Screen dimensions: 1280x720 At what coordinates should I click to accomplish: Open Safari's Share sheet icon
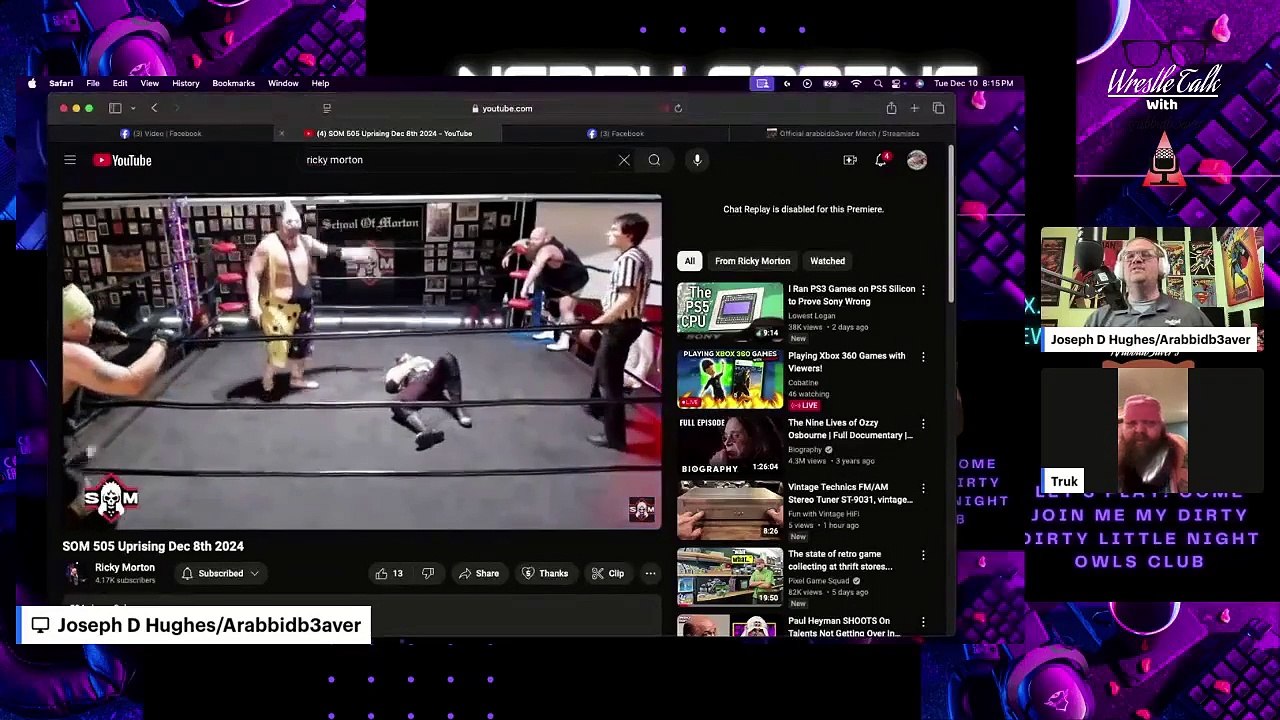tap(891, 108)
